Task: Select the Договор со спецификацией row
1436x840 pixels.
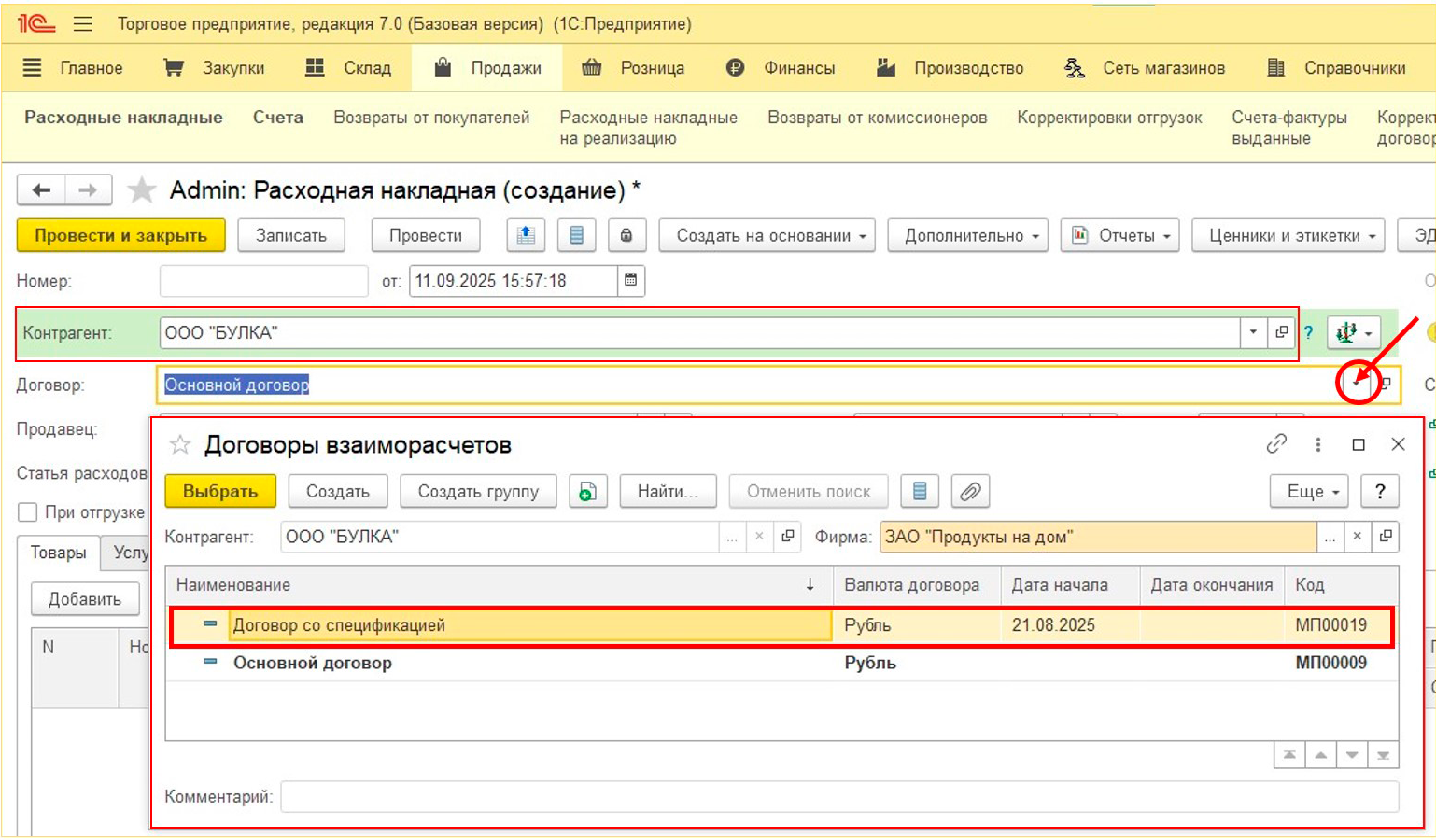Action: point(528,625)
